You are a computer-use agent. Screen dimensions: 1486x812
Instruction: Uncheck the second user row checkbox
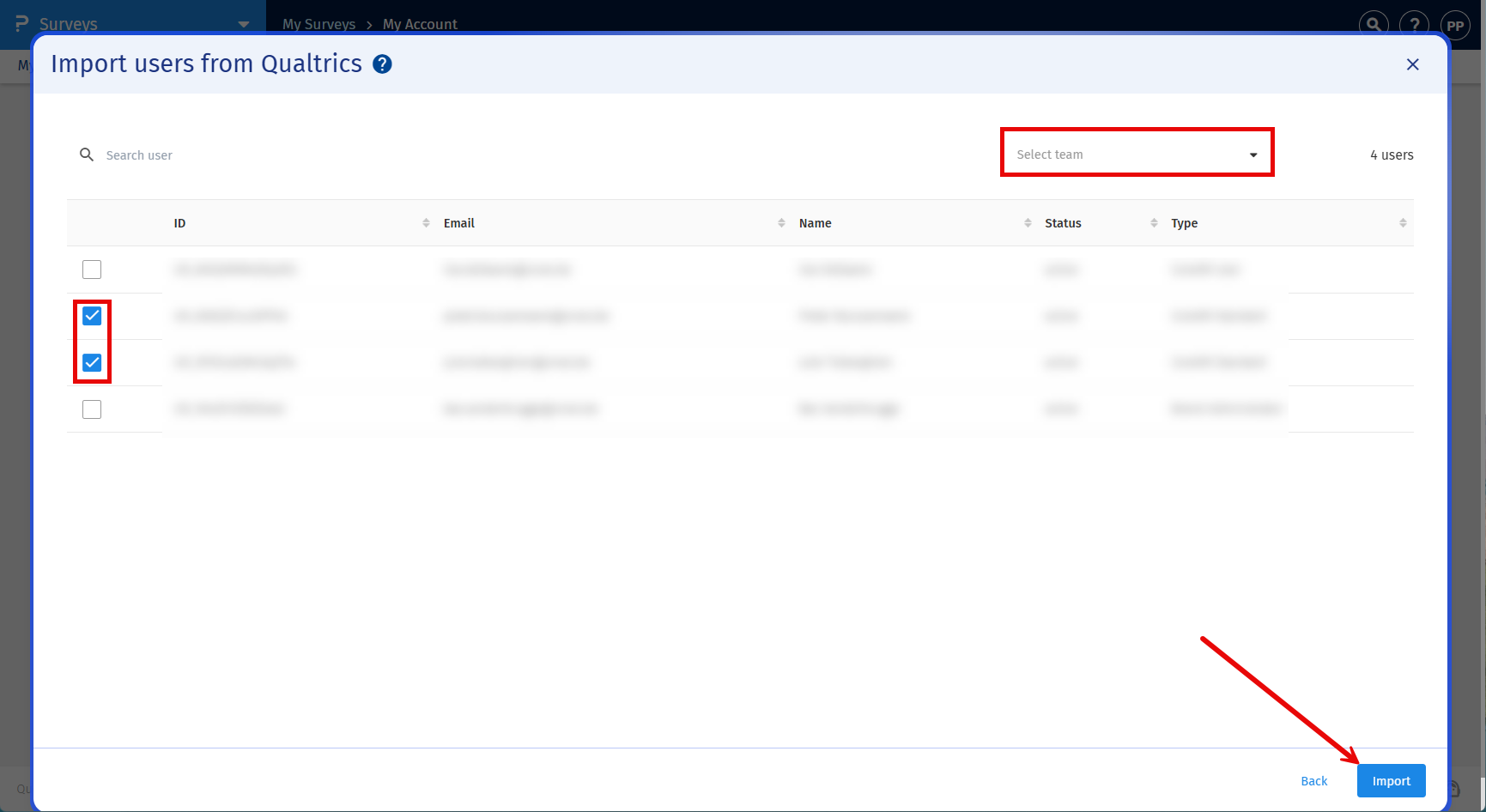coord(92,316)
